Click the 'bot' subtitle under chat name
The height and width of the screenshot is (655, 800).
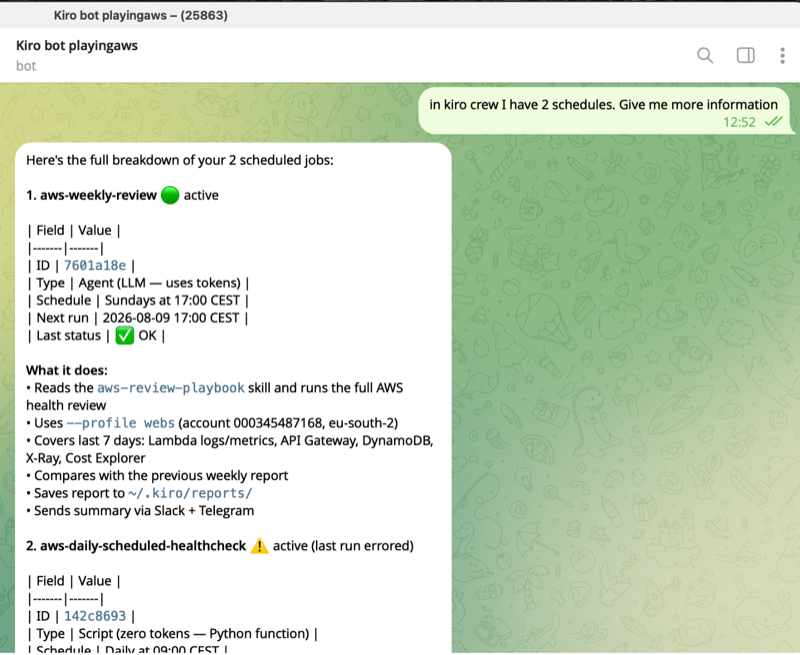(26, 66)
